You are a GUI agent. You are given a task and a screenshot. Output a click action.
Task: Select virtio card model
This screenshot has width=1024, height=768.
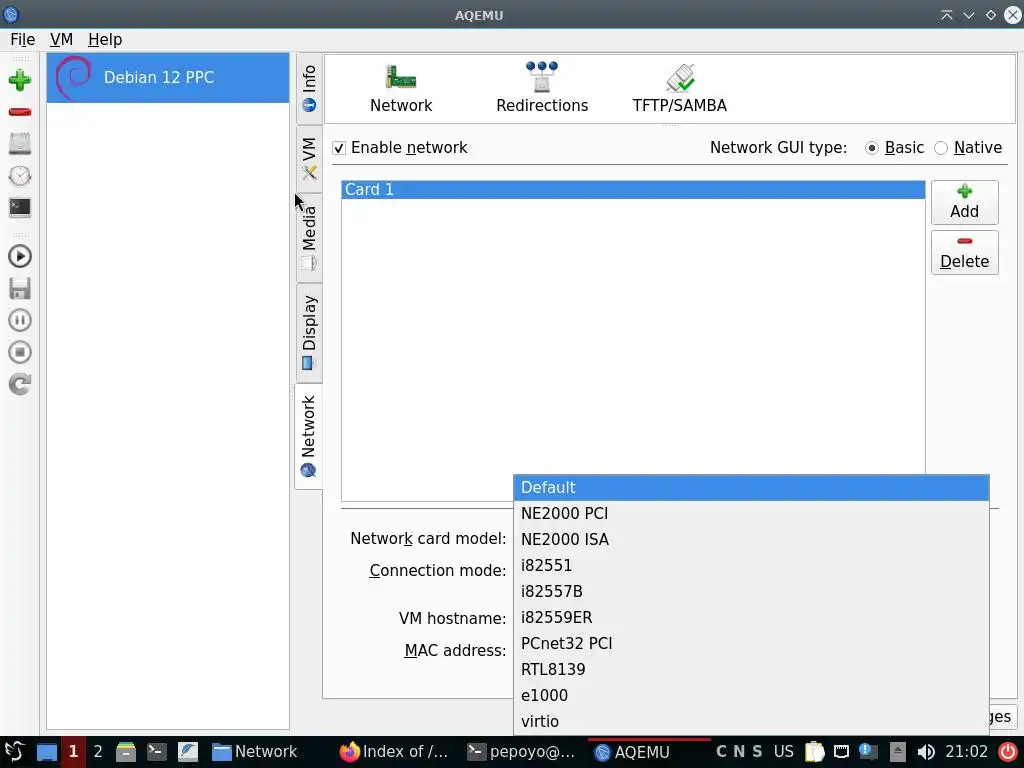tap(751, 722)
